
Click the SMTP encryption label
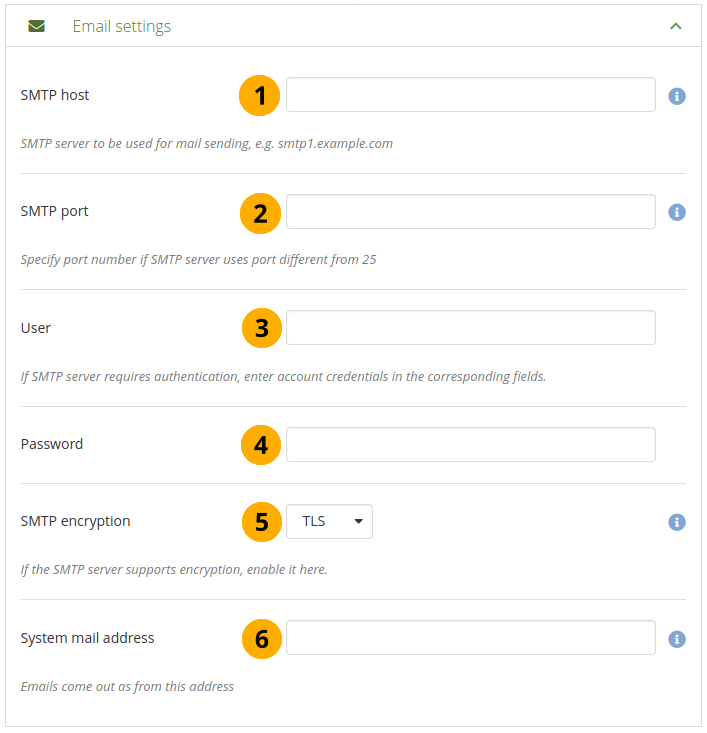(75, 521)
